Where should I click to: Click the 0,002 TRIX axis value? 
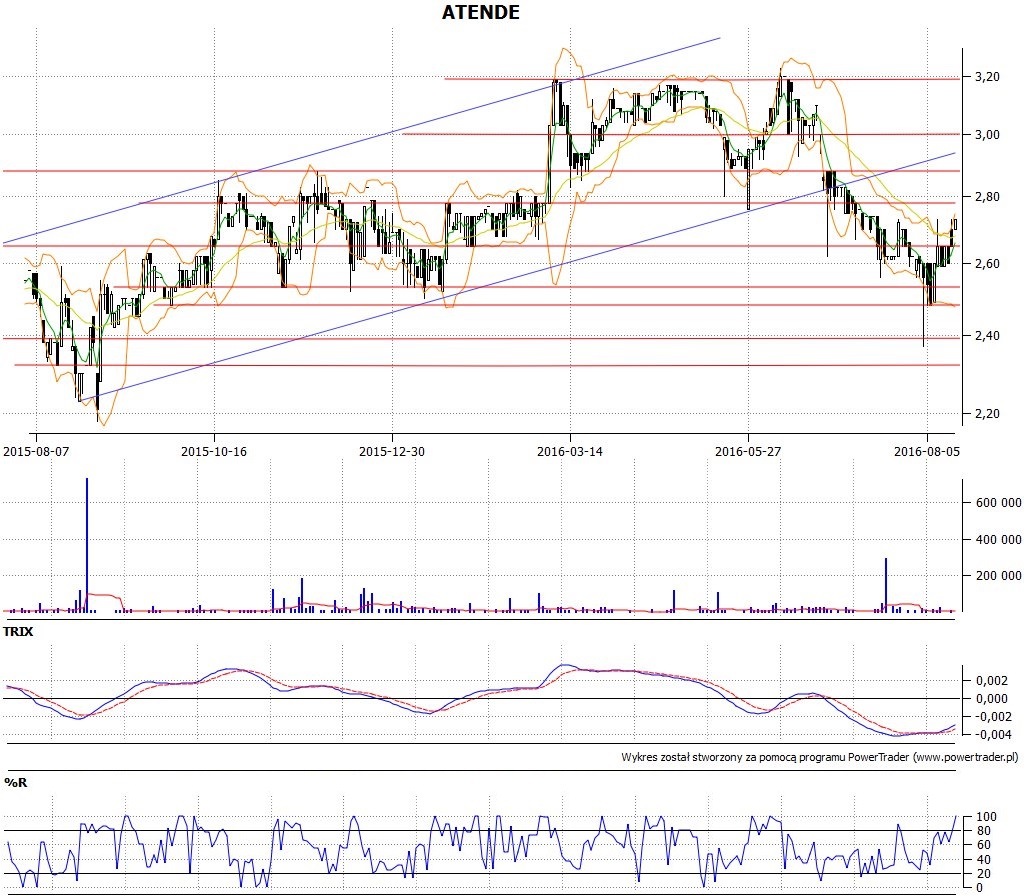(x=992, y=680)
